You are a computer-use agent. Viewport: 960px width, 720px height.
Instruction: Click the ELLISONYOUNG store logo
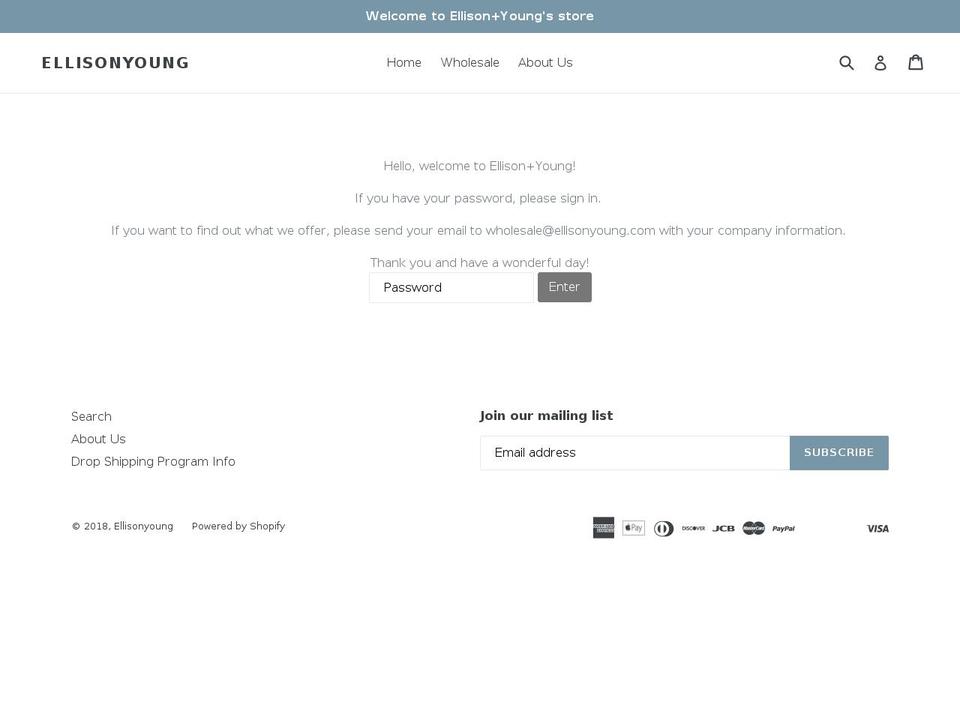115,62
